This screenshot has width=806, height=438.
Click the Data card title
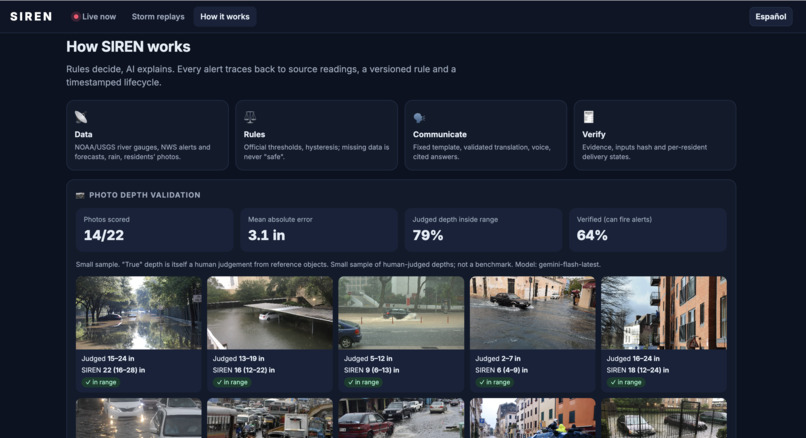coord(83,134)
